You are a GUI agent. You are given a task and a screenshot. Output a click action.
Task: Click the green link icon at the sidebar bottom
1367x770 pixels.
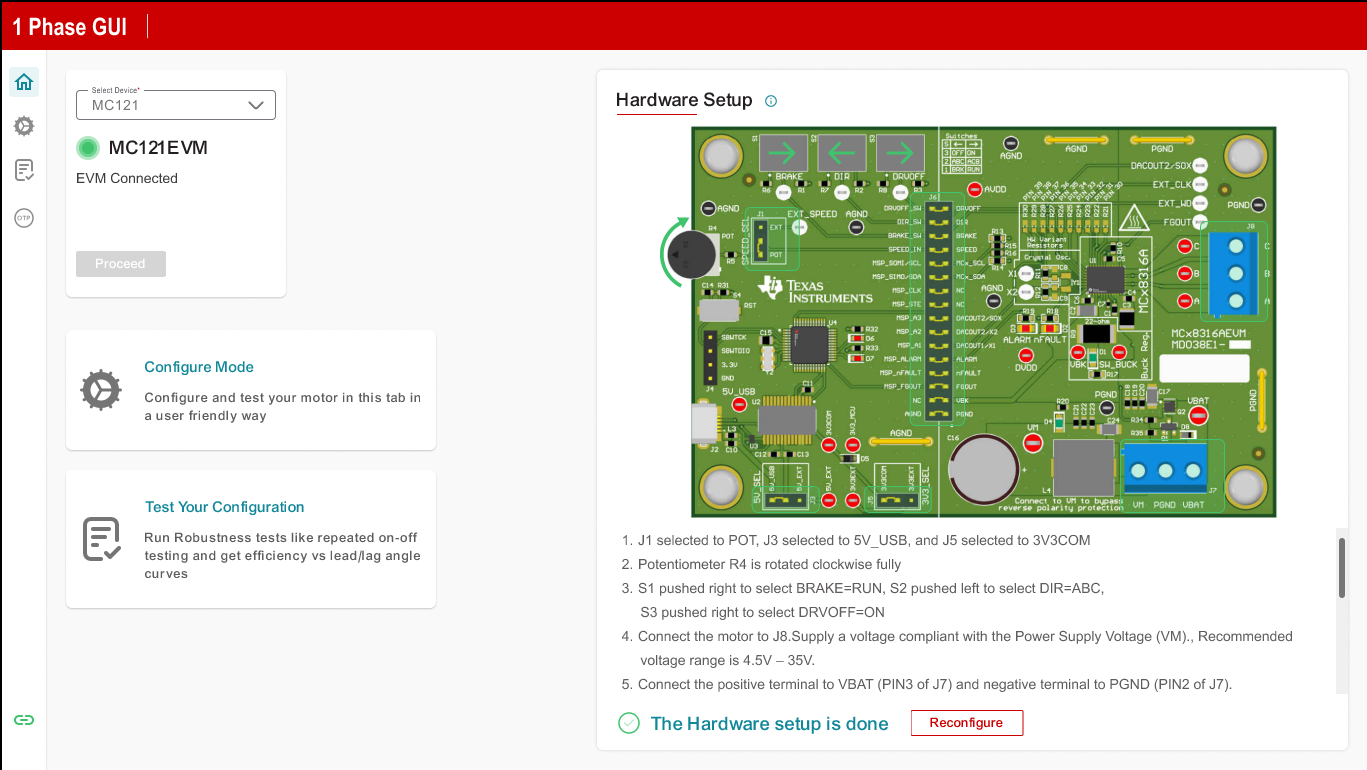point(24,720)
